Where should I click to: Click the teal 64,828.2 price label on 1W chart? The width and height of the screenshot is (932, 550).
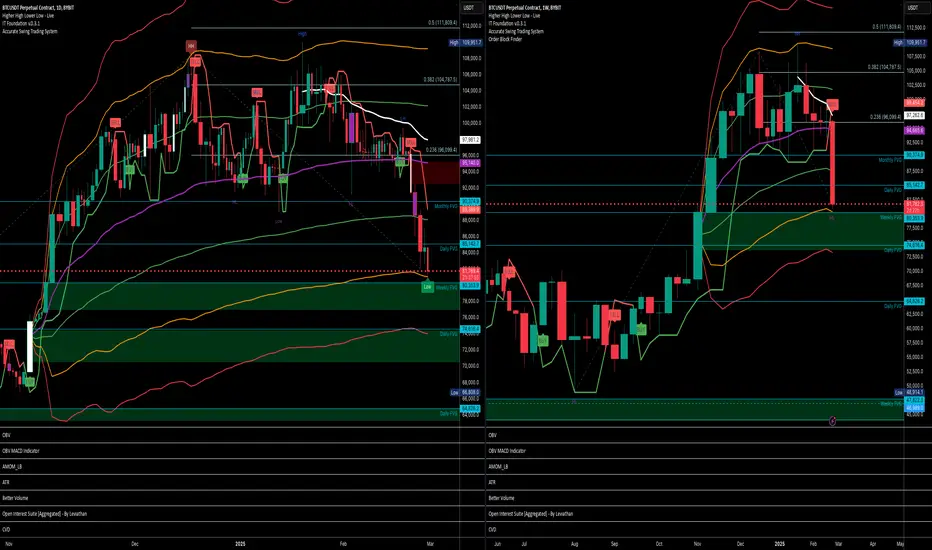pos(914,301)
